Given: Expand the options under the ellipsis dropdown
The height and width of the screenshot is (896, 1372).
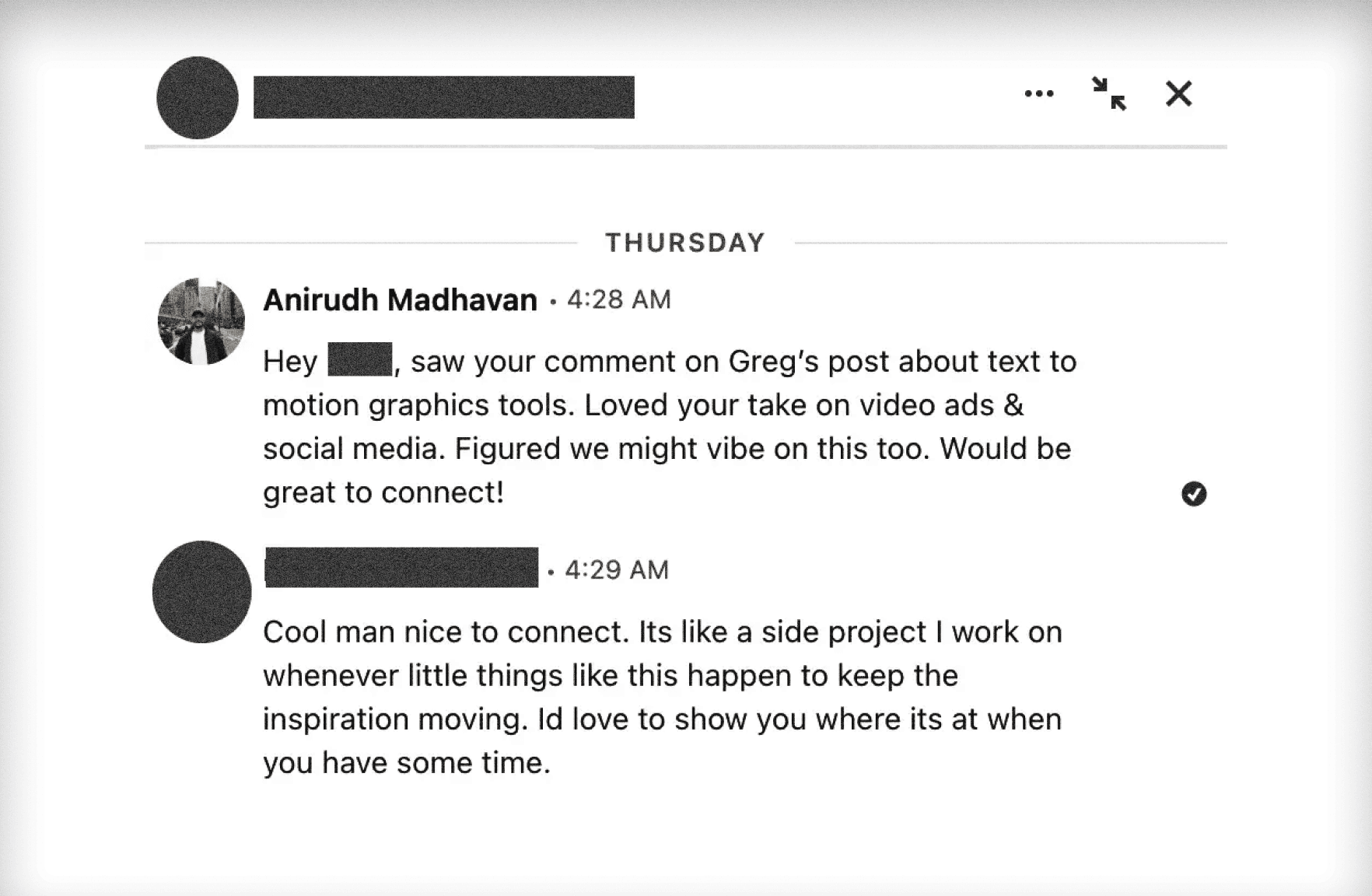Looking at the screenshot, I should [1040, 93].
